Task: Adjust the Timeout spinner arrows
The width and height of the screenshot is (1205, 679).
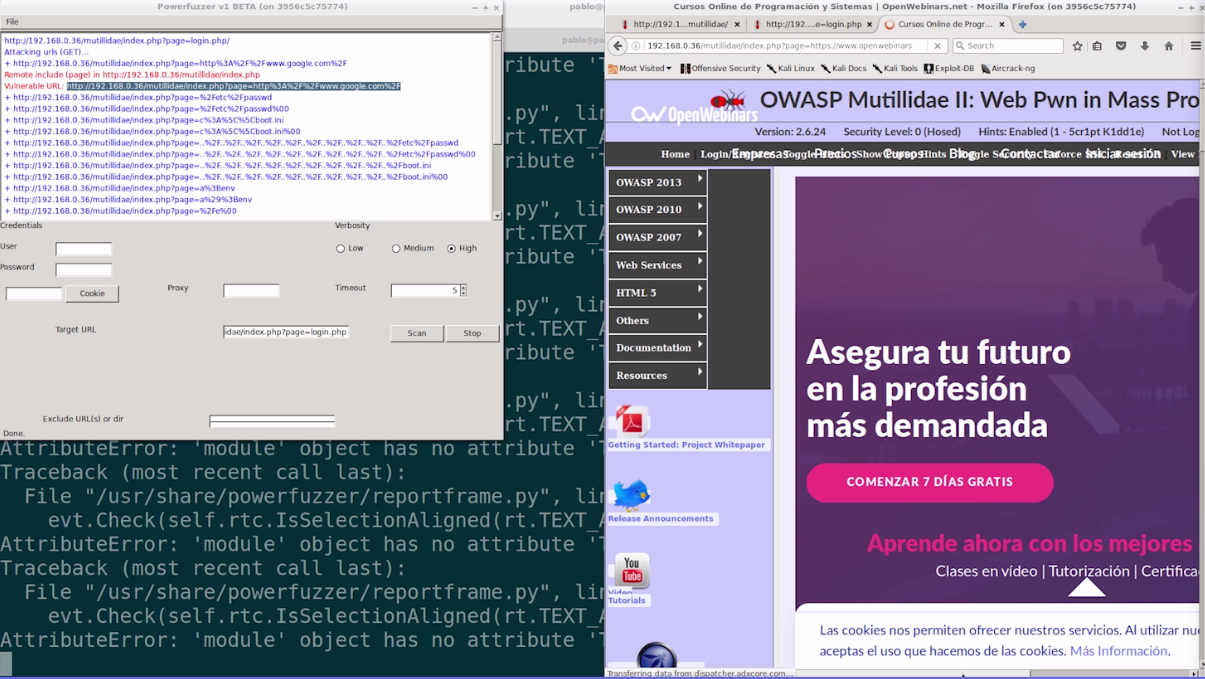Action: click(463, 290)
